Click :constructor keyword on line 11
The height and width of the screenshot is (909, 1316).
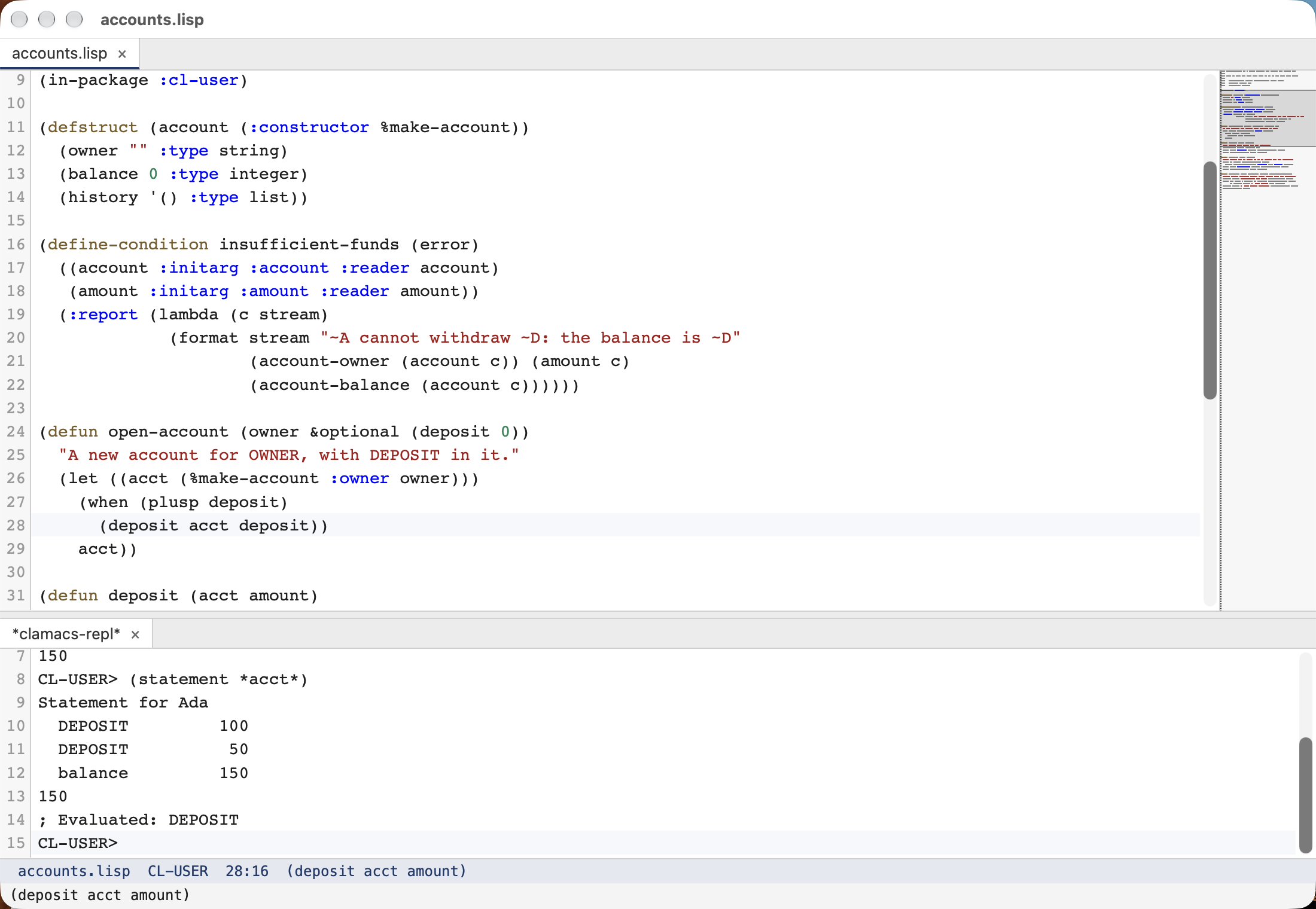[x=309, y=127]
